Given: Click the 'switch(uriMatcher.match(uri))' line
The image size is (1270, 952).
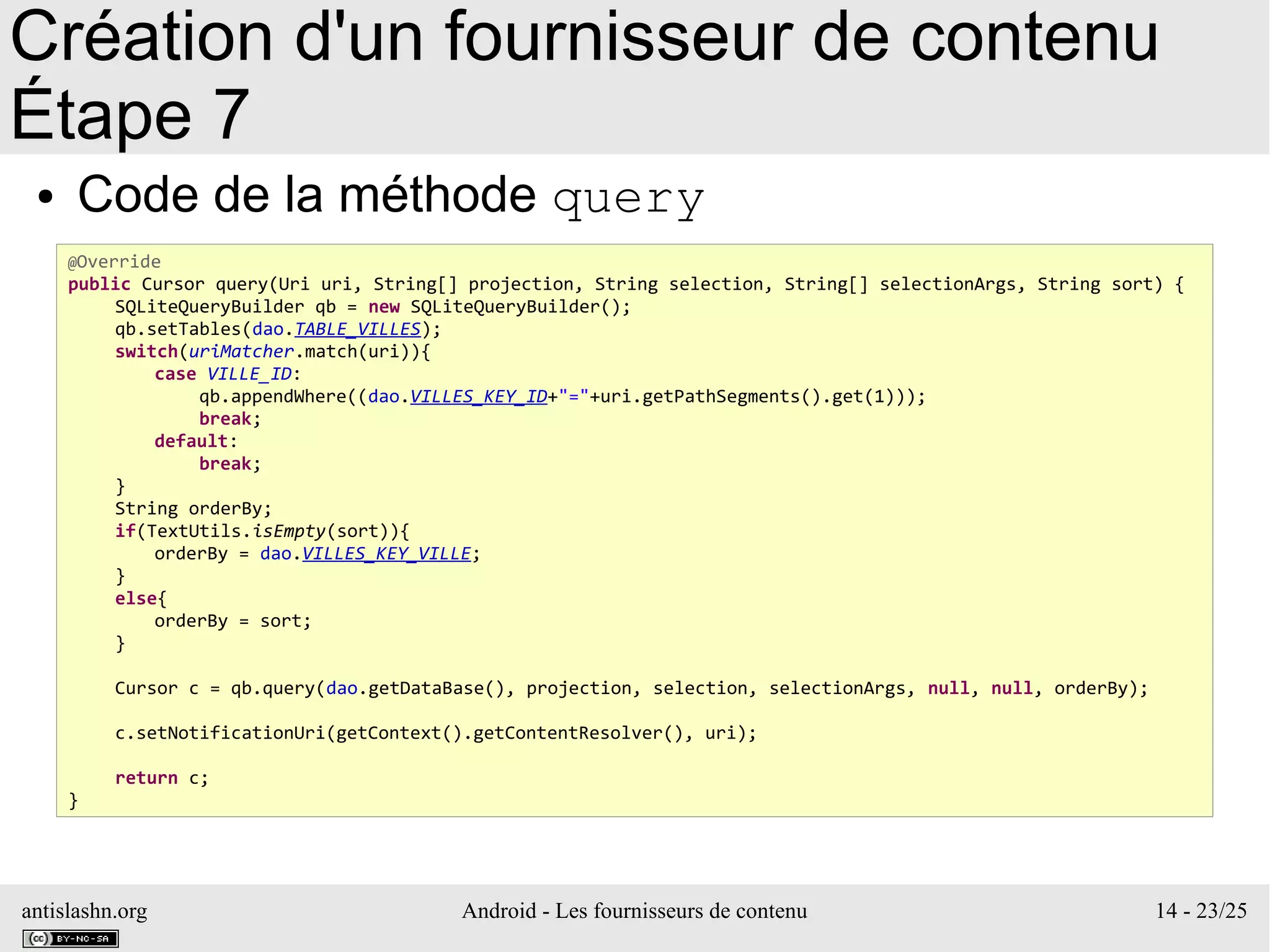Looking at the screenshot, I should pyautogui.click(x=273, y=352).
